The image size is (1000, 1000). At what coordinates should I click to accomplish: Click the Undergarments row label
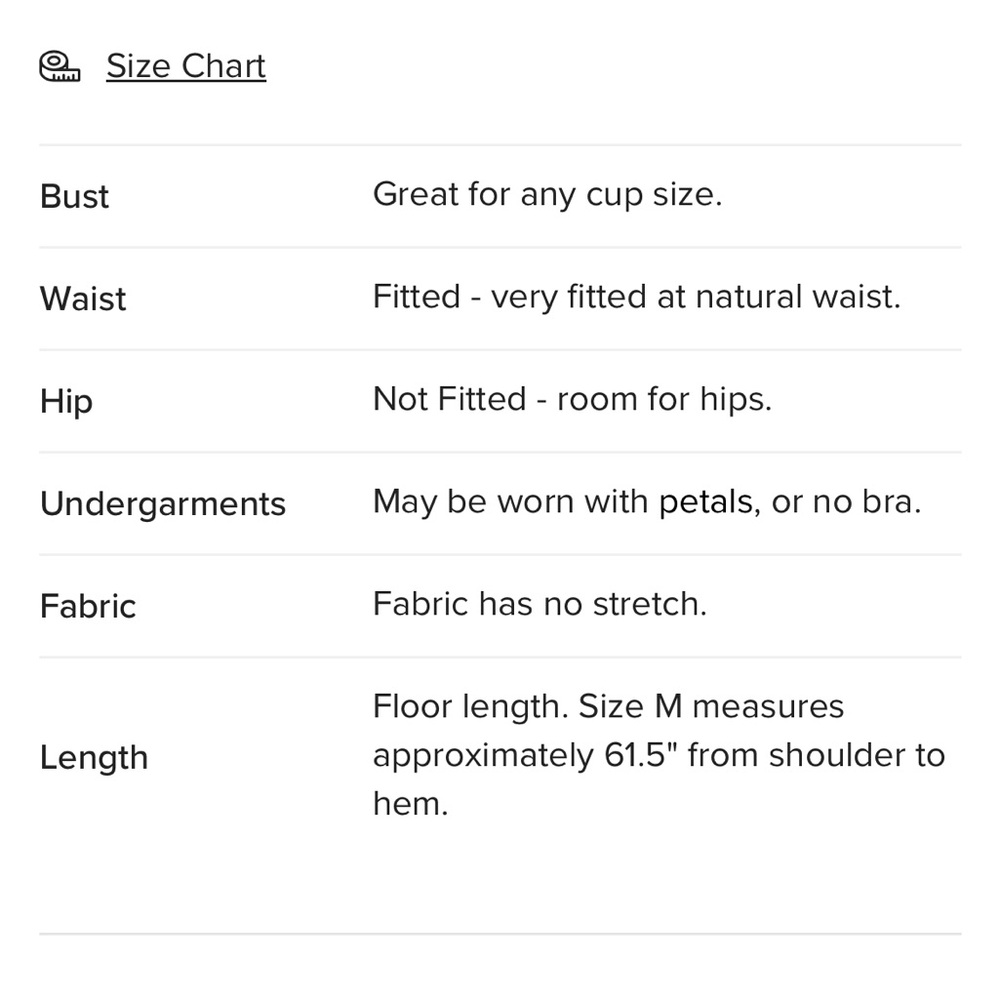(163, 504)
